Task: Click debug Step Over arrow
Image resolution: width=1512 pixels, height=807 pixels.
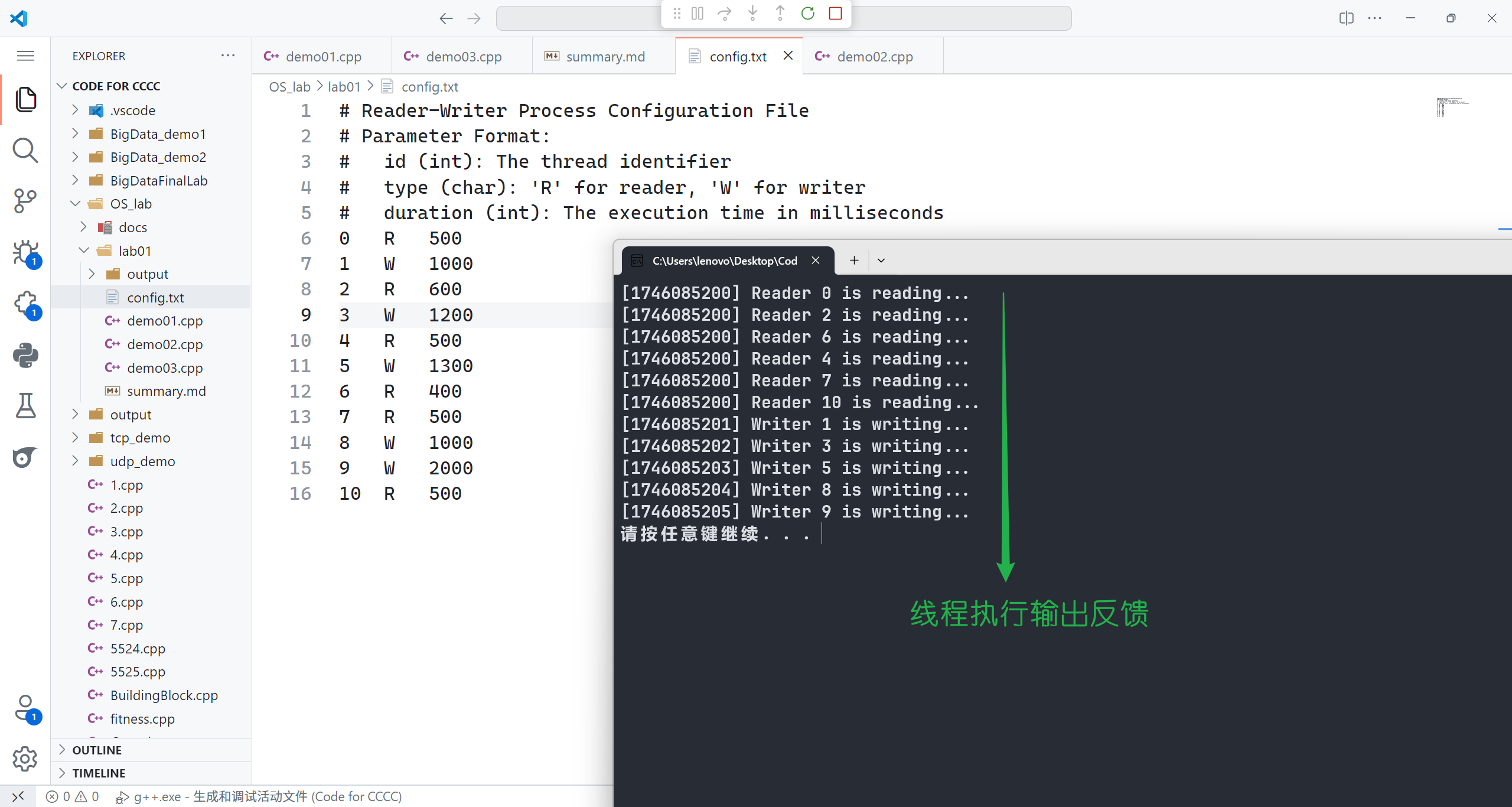Action: tap(724, 14)
